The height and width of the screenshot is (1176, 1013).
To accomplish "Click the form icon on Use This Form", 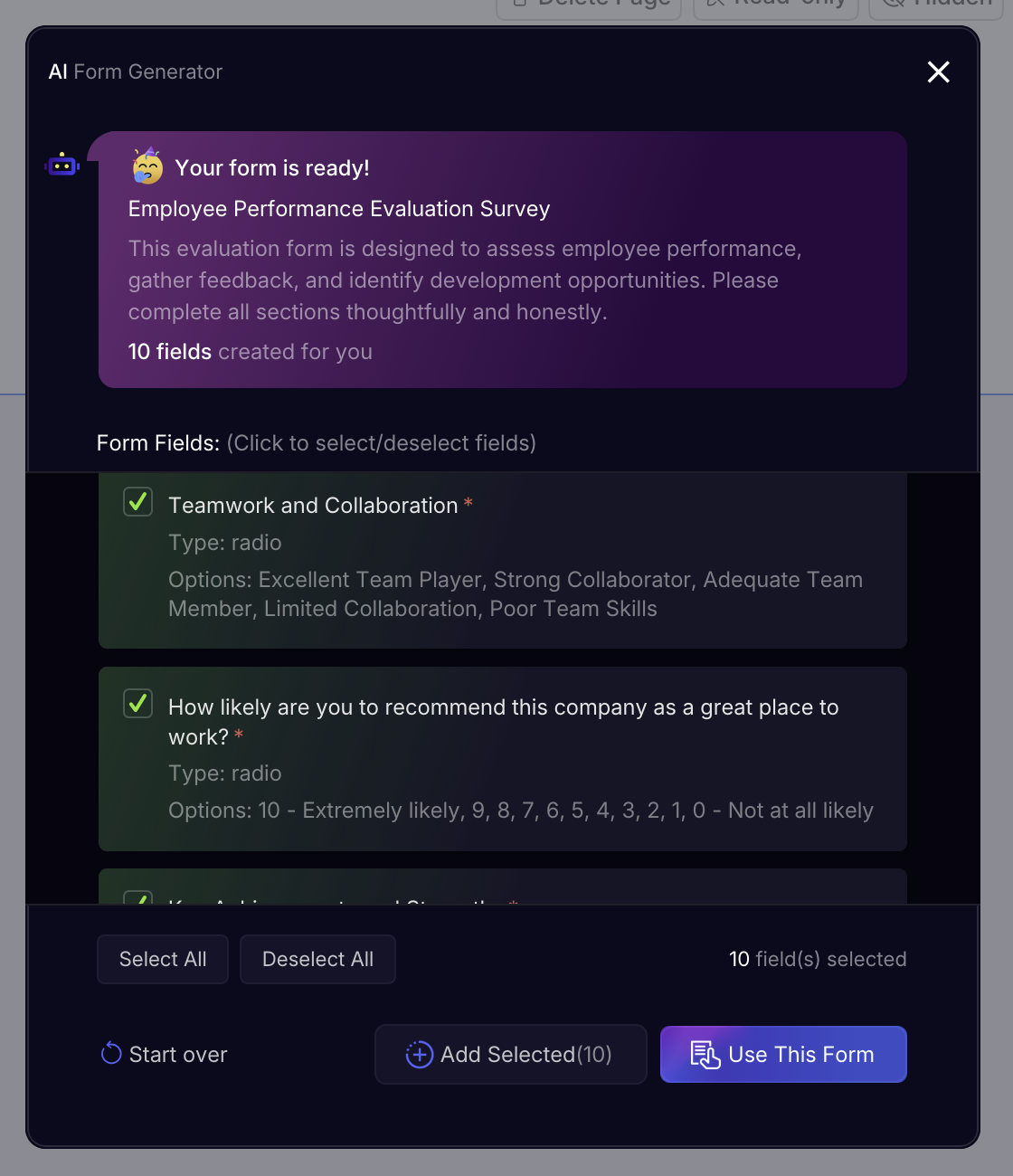I will [x=705, y=1054].
